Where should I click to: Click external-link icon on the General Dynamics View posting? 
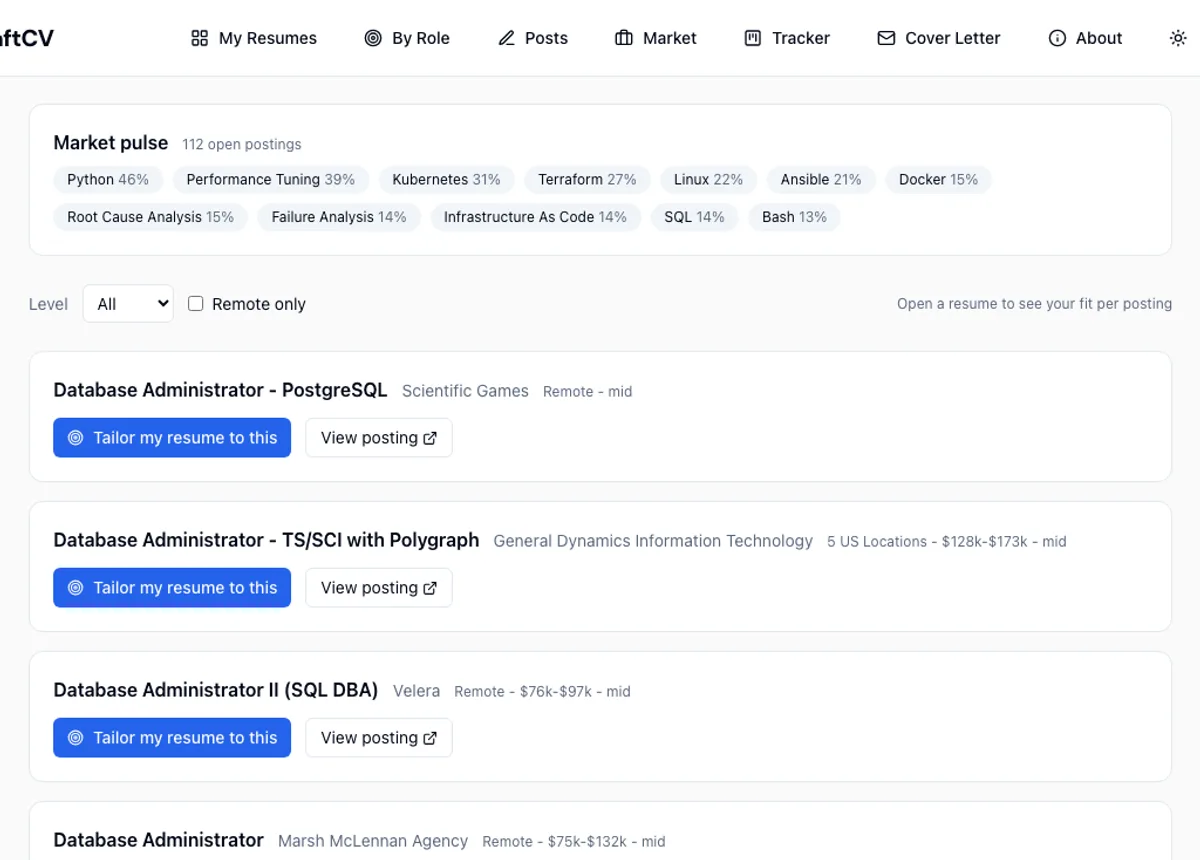click(430, 588)
